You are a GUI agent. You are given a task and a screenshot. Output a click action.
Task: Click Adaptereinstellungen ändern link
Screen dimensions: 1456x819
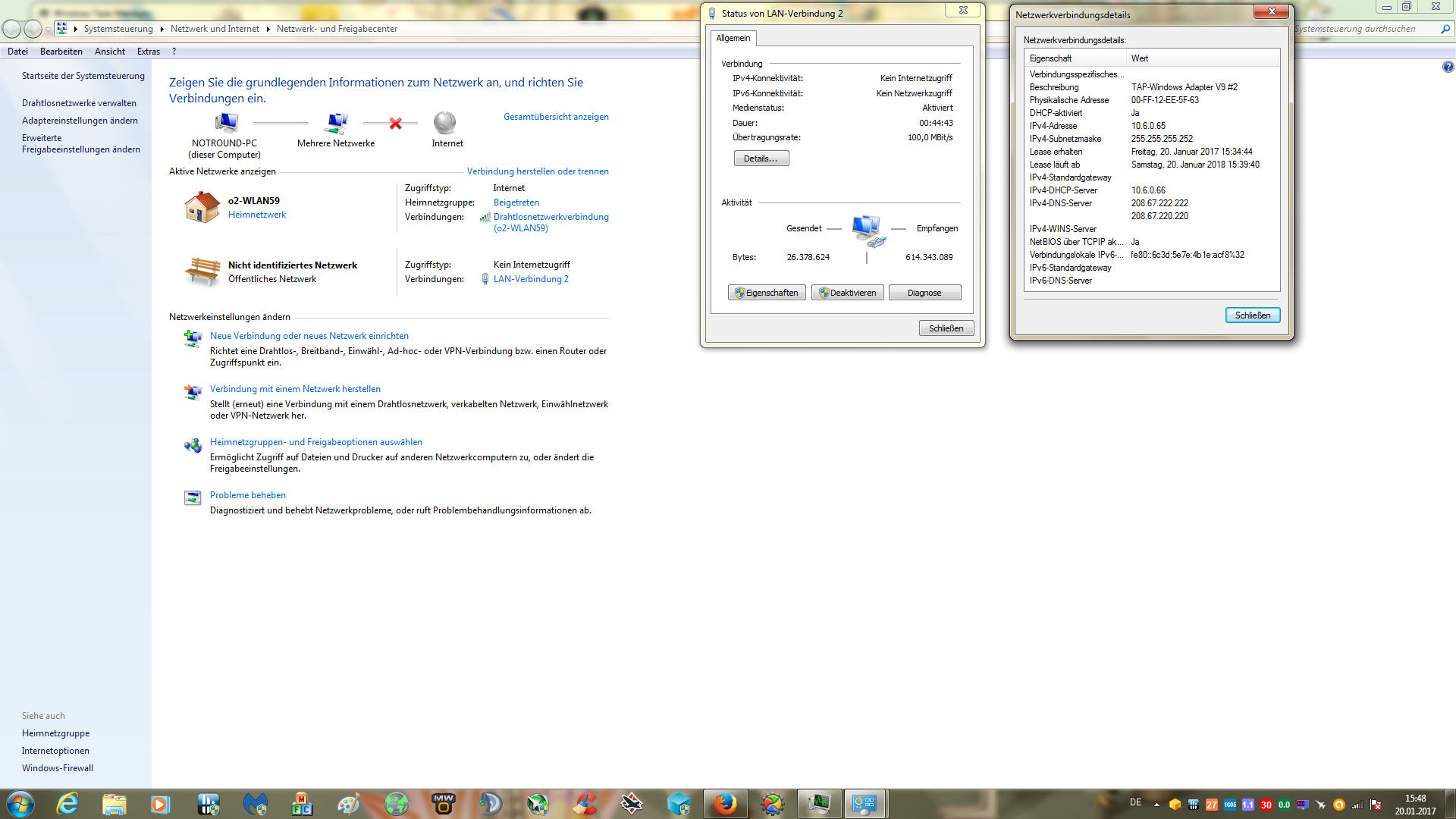pos(80,121)
